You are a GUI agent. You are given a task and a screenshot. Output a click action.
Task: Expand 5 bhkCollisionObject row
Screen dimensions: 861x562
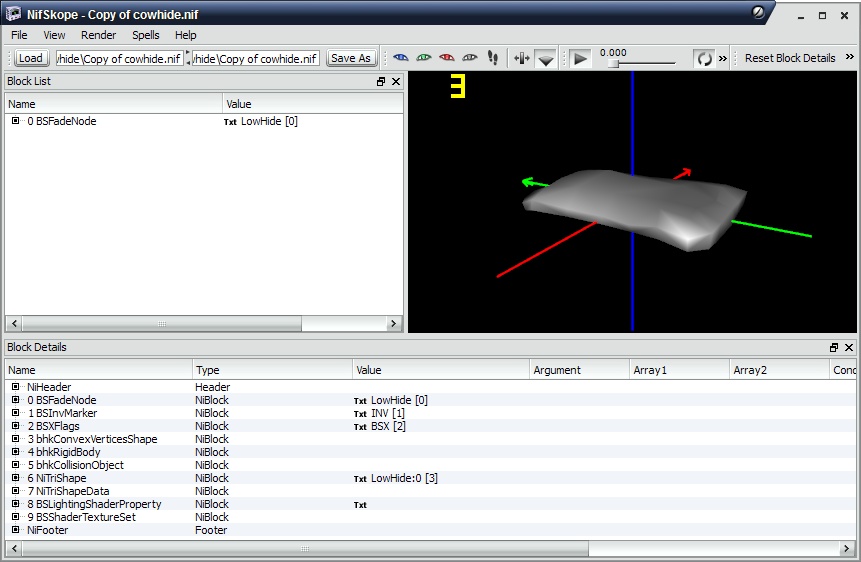[15, 465]
